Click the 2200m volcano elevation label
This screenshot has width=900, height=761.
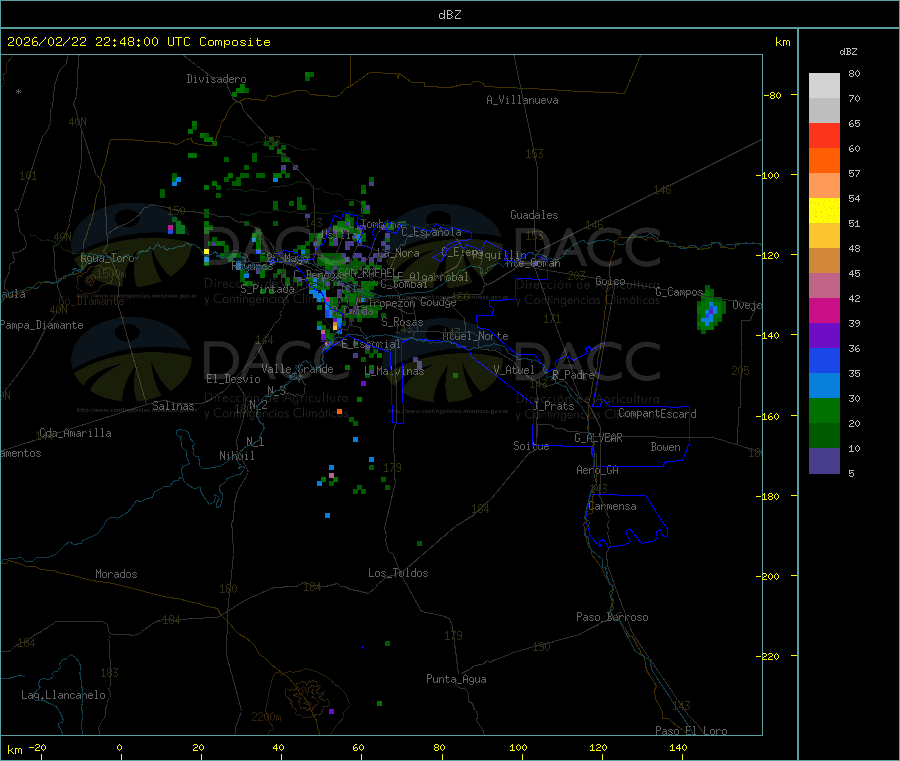266,717
